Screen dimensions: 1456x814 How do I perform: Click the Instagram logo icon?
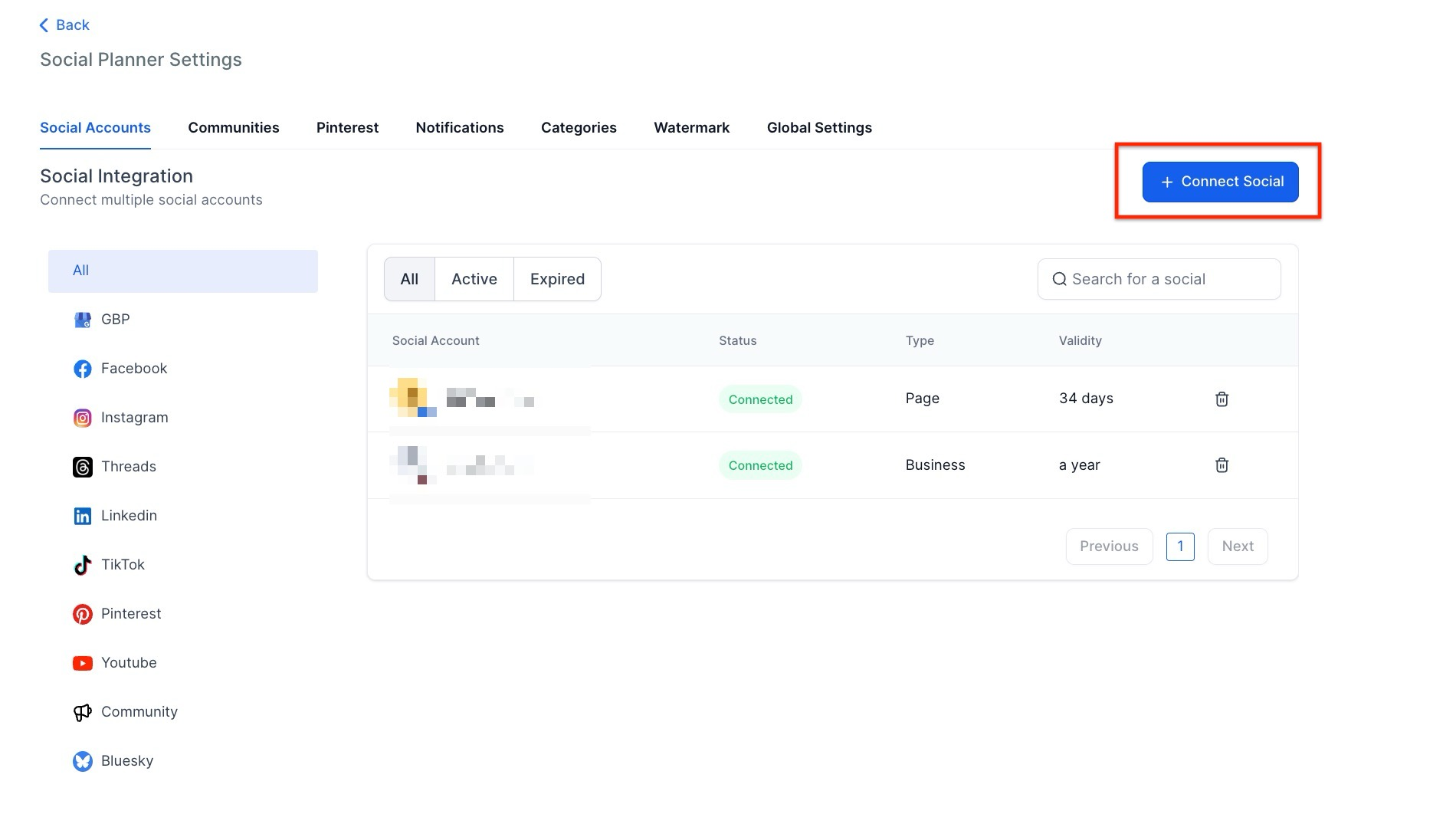(x=82, y=418)
